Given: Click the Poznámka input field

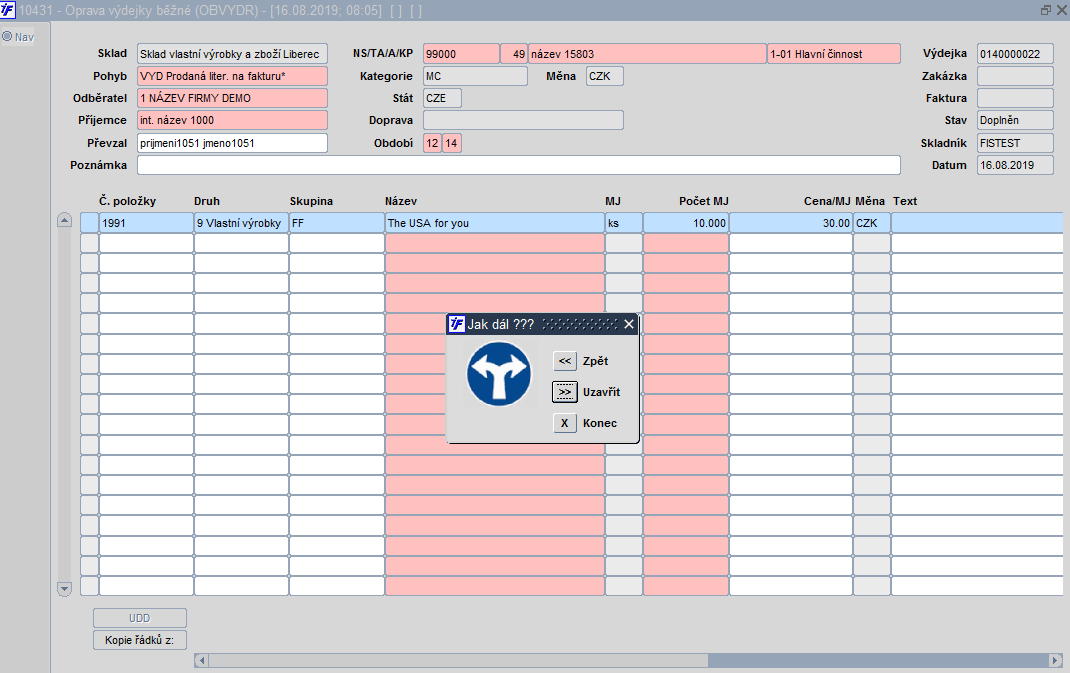Looking at the screenshot, I should pyautogui.click(x=519, y=165).
